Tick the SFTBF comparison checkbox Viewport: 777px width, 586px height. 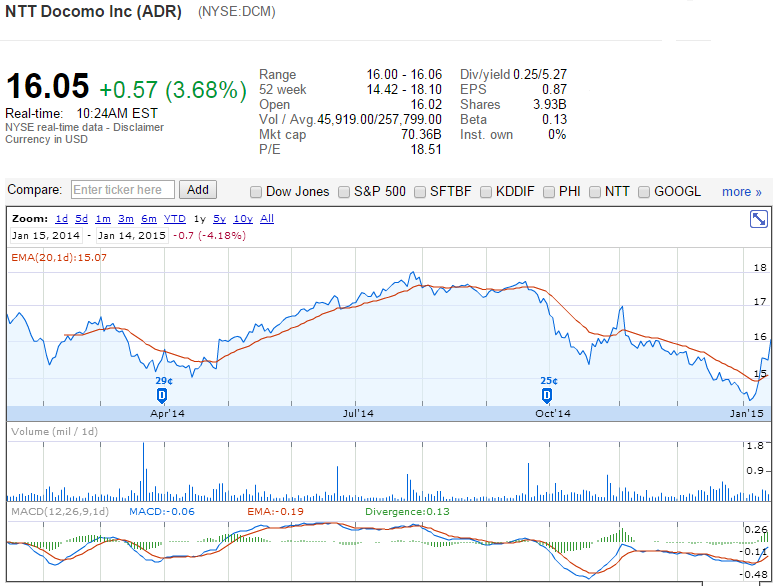420,192
